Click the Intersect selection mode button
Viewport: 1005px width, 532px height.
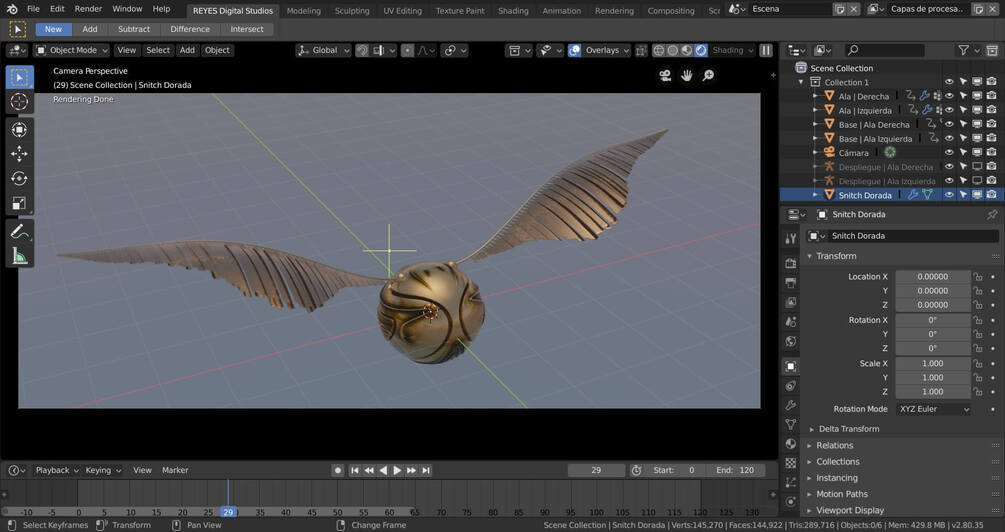click(247, 29)
